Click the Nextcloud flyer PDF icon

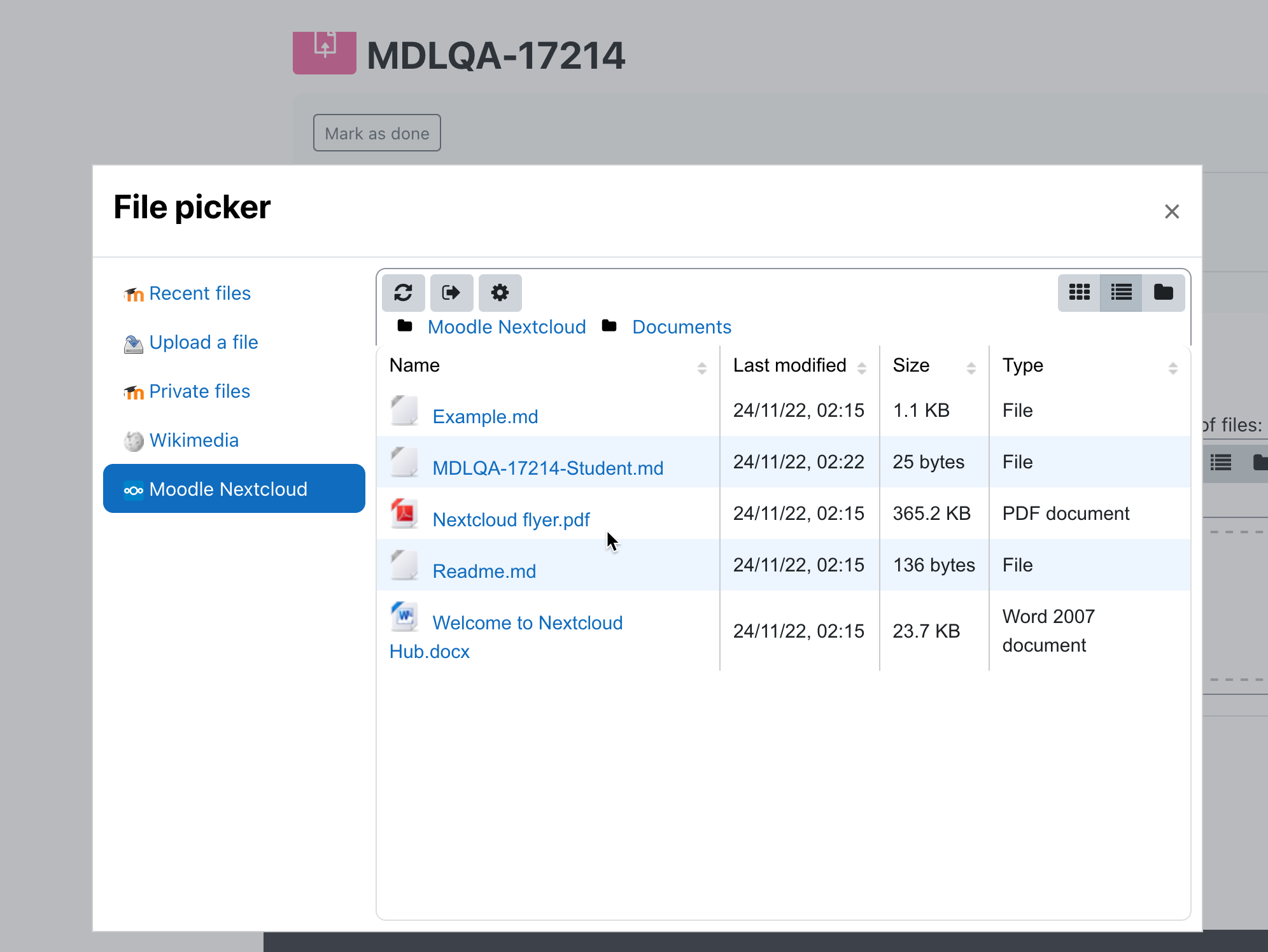coord(404,514)
